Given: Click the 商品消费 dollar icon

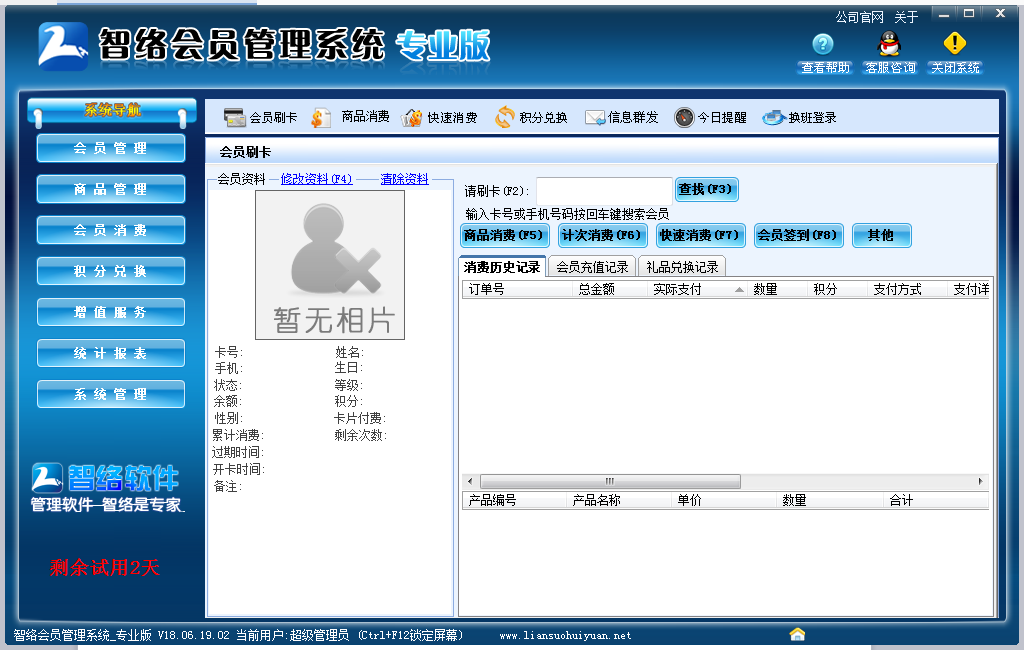Looking at the screenshot, I should [320, 118].
